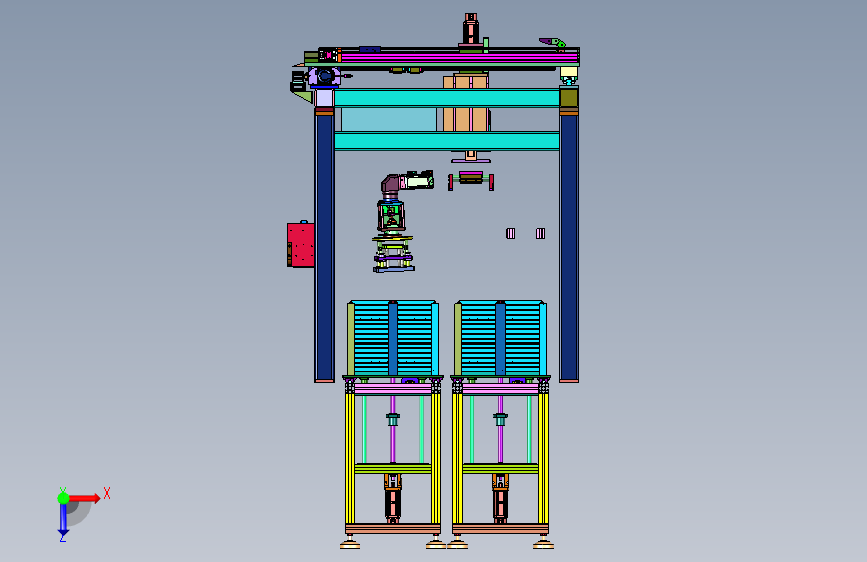This screenshot has width=867, height=562.
Task: Select the lift cylinder under the right frame
Action: pyautogui.click(x=500, y=498)
